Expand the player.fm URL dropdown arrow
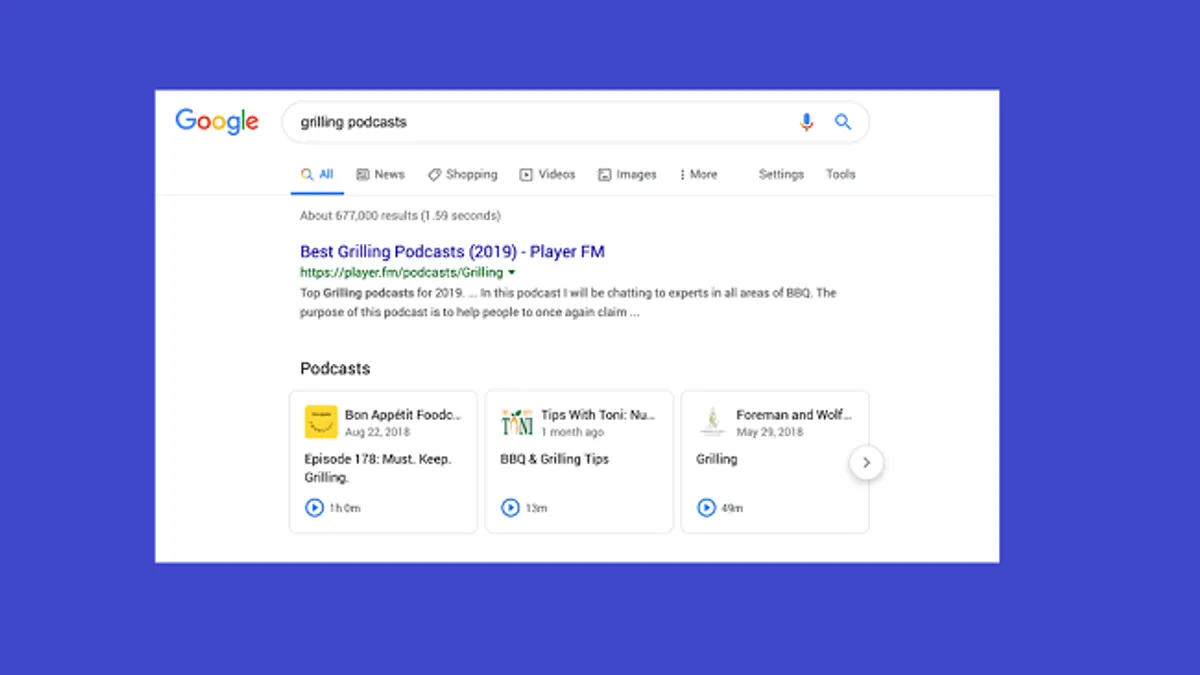 [512, 273]
